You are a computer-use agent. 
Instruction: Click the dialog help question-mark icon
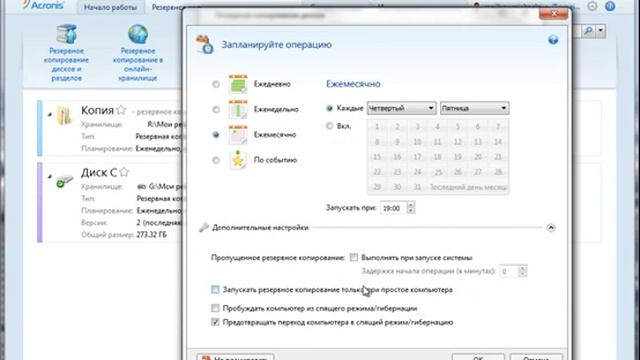(553, 40)
